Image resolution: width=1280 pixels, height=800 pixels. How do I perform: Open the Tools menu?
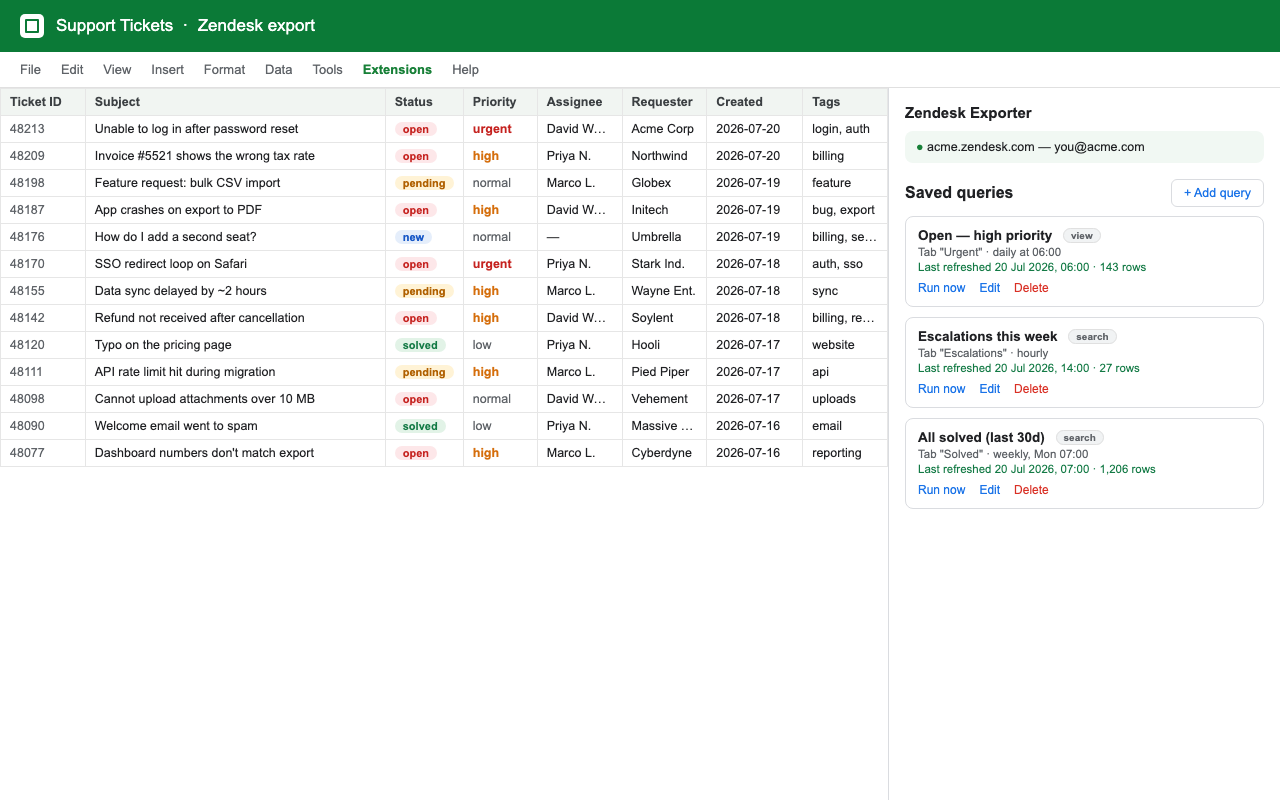coord(327,70)
